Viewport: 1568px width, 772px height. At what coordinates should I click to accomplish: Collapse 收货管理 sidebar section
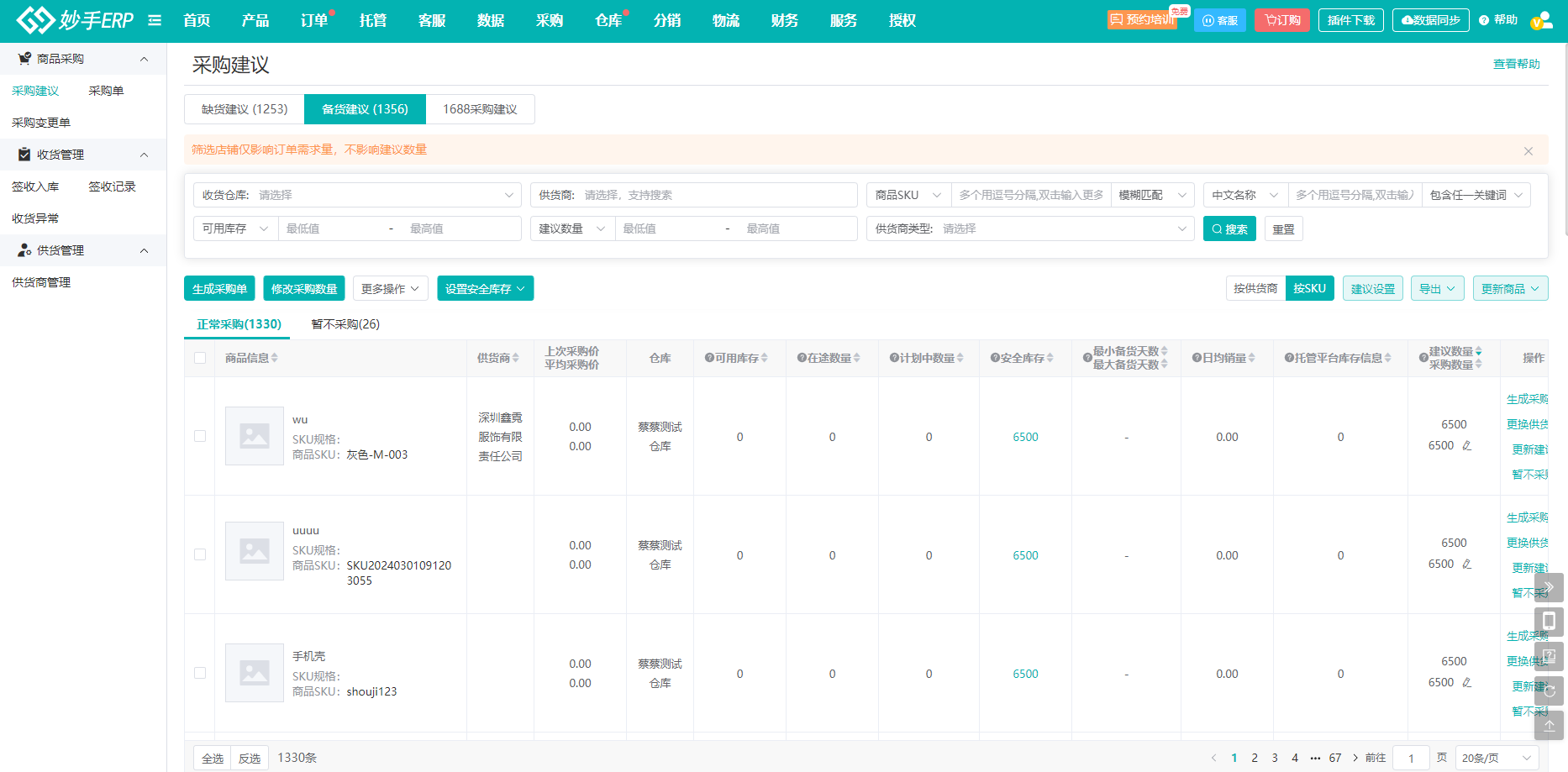pos(83,155)
